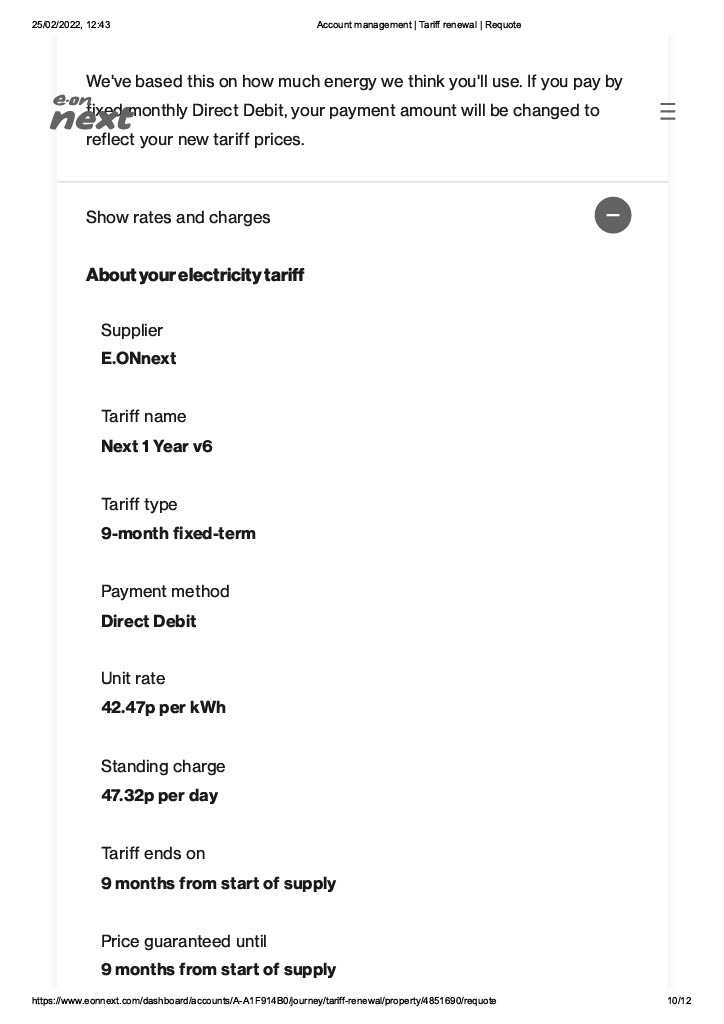Viewport: 724px width, 1024px height.
Task: Click the page number 10/12
Action: [679, 1000]
